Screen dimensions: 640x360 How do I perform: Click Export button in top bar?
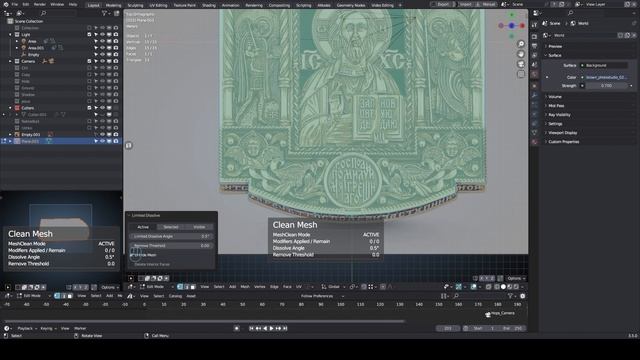tap(442, 4)
